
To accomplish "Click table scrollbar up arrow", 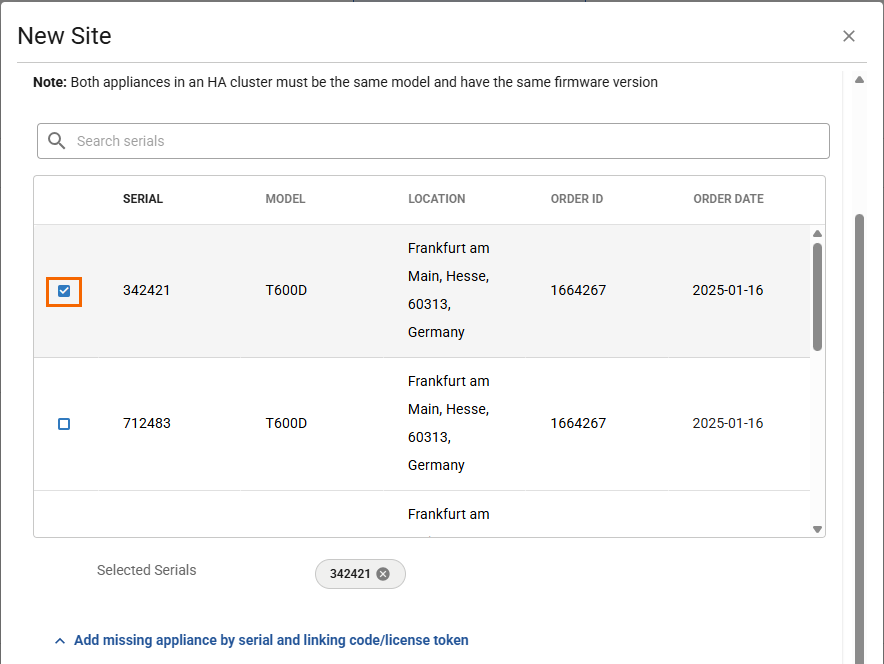I will pyautogui.click(x=817, y=233).
